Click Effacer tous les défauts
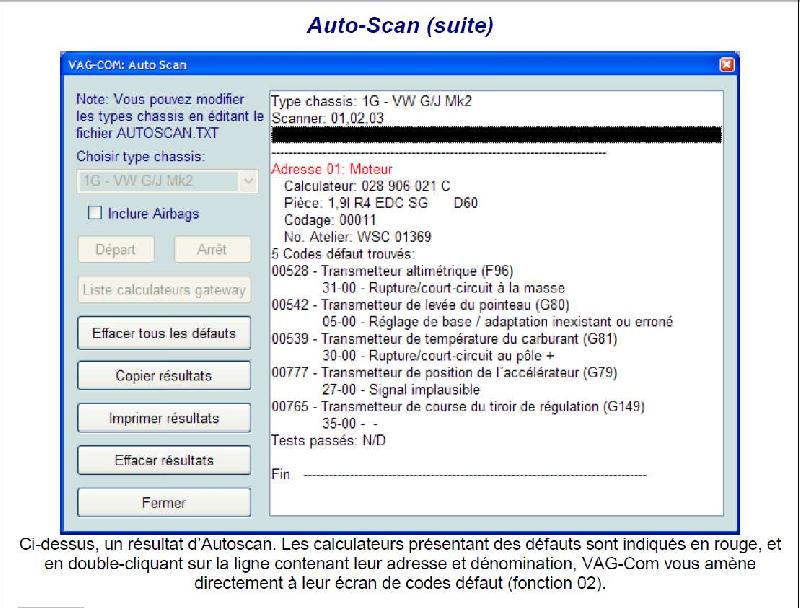800x608 pixels. [x=164, y=333]
